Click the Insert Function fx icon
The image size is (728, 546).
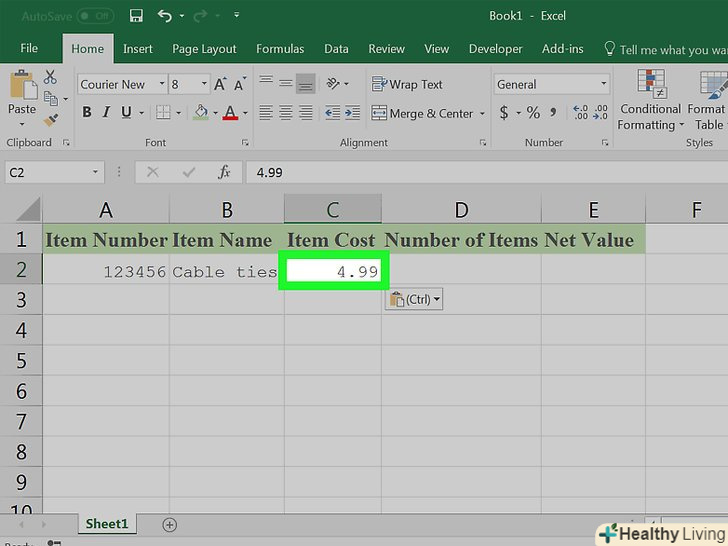click(x=225, y=172)
